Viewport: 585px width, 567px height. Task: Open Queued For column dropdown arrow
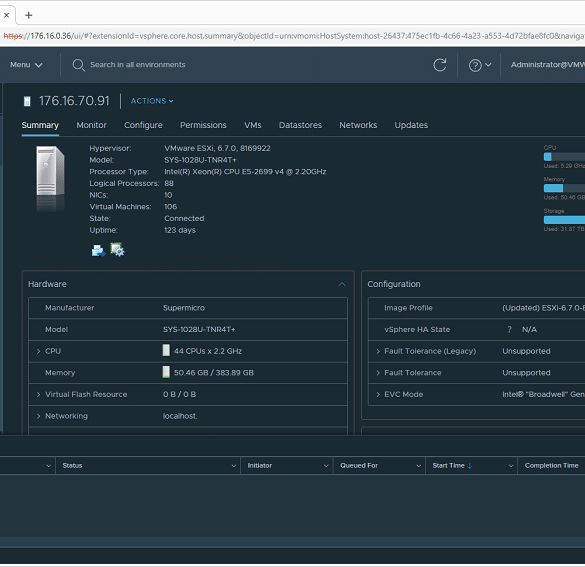click(418, 466)
